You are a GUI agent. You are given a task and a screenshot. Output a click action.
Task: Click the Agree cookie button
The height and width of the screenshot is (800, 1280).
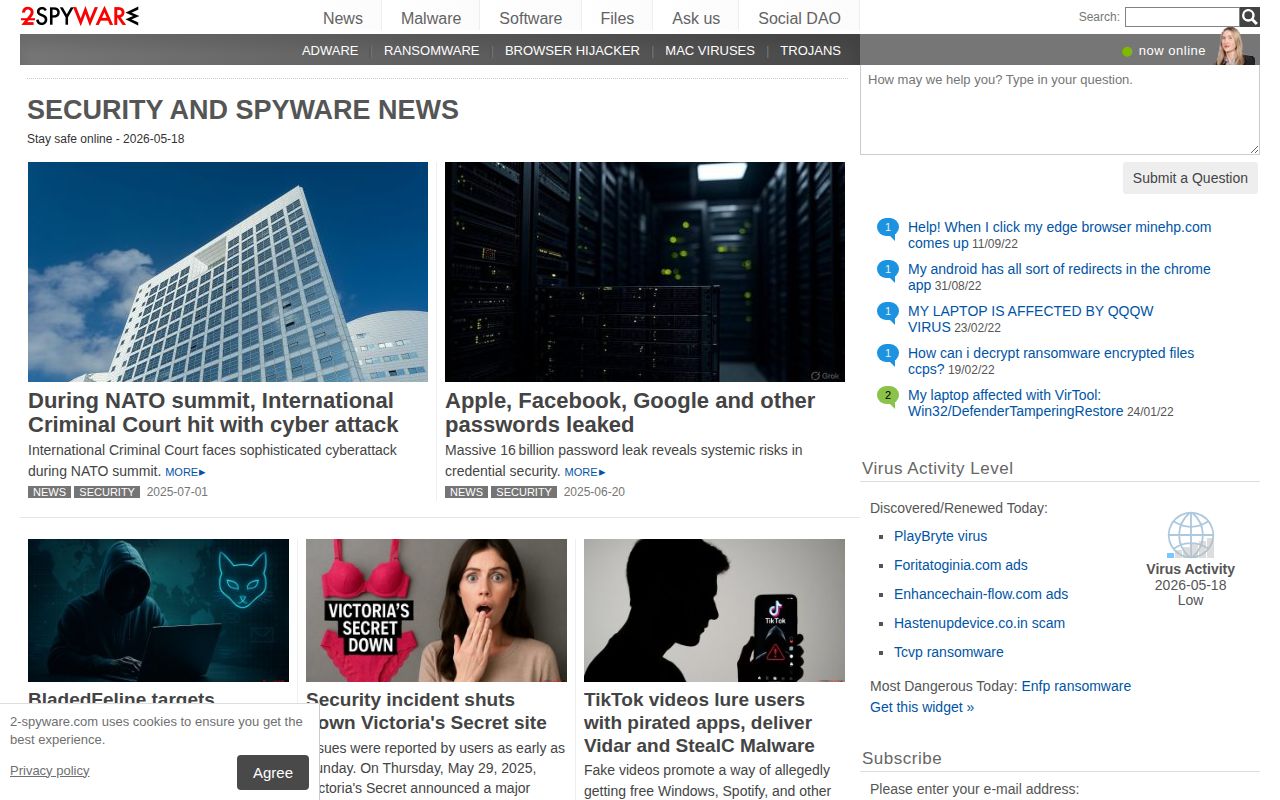(x=273, y=772)
